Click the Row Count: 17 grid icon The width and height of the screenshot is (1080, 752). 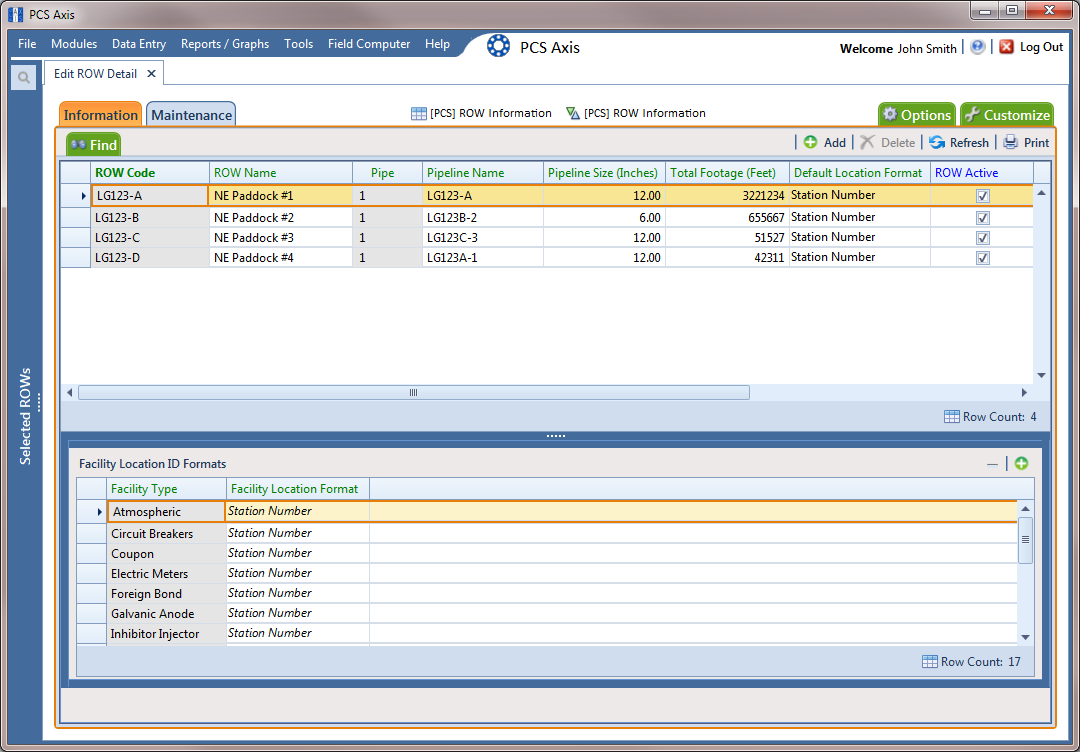coord(929,662)
